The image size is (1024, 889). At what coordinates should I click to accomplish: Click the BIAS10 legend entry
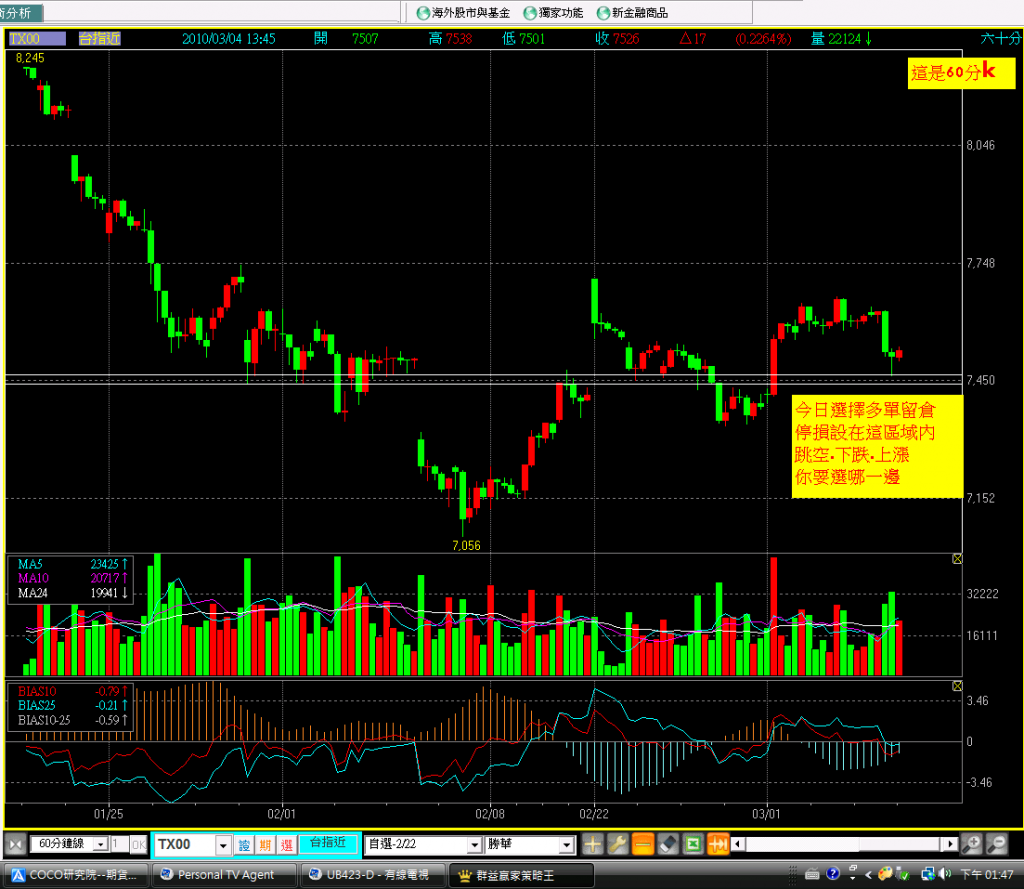[x=37, y=691]
